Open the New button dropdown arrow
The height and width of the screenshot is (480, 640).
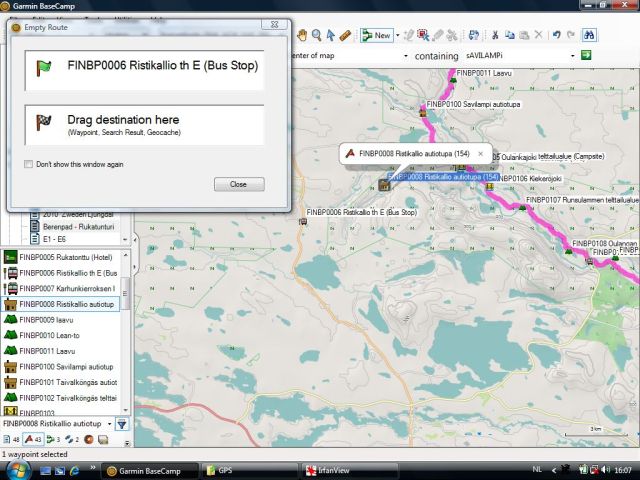tap(397, 35)
